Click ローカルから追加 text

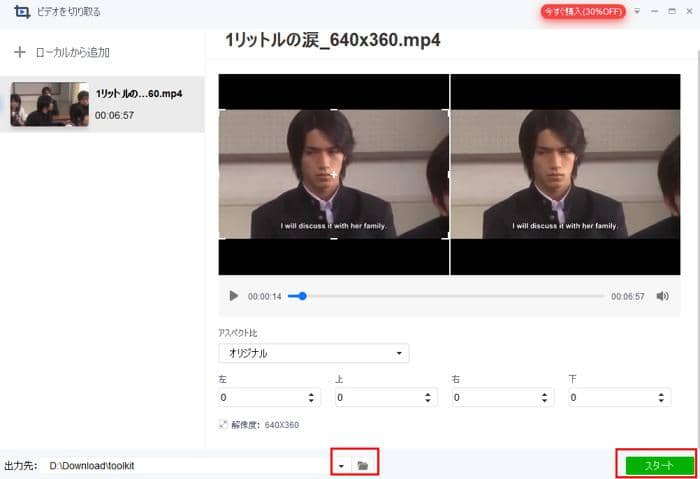point(73,52)
